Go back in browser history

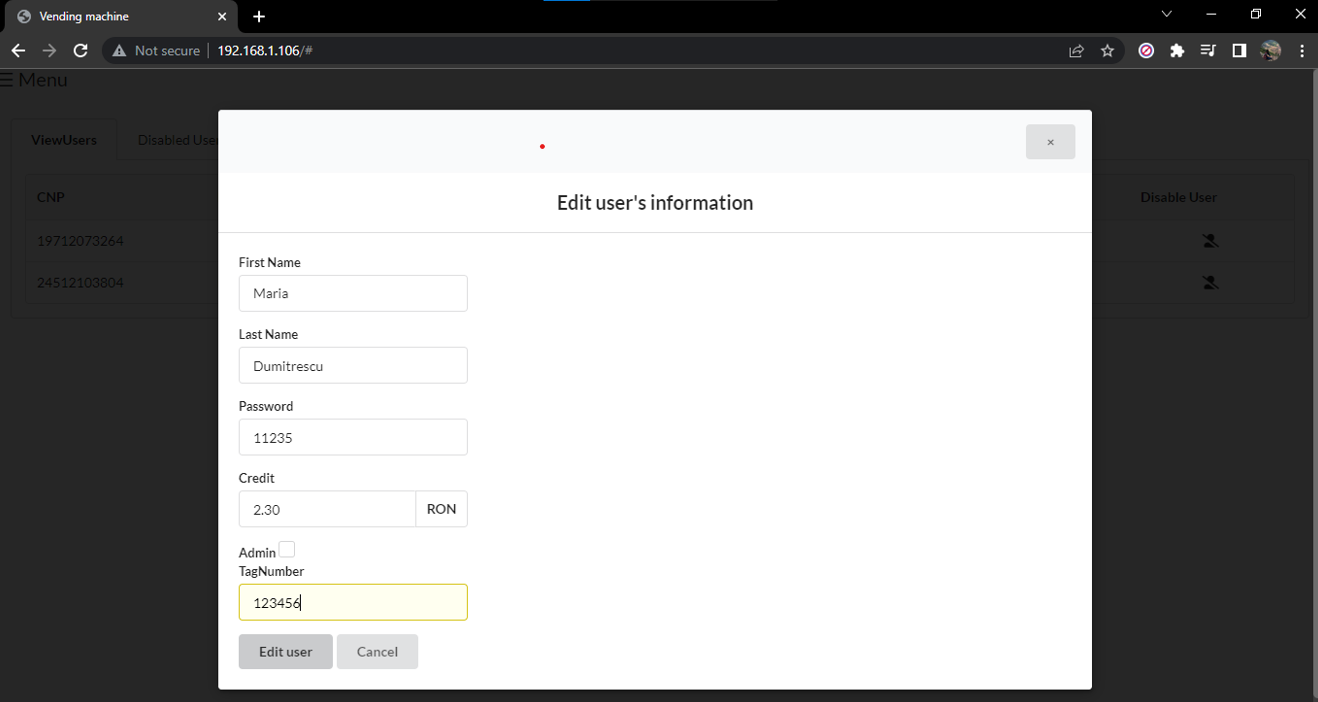(x=18, y=50)
